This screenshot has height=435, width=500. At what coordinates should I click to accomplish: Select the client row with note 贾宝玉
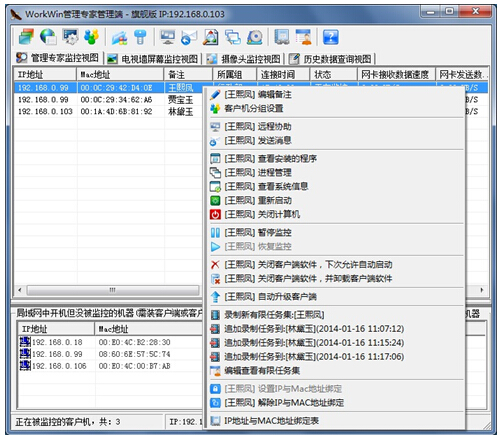pos(109,100)
